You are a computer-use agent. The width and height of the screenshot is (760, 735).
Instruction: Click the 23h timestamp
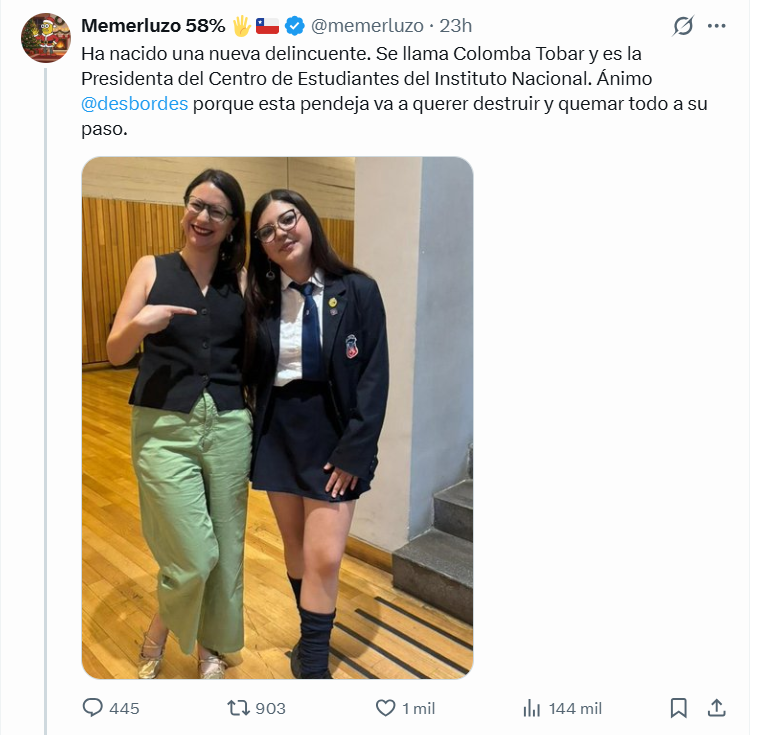click(455, 25)
